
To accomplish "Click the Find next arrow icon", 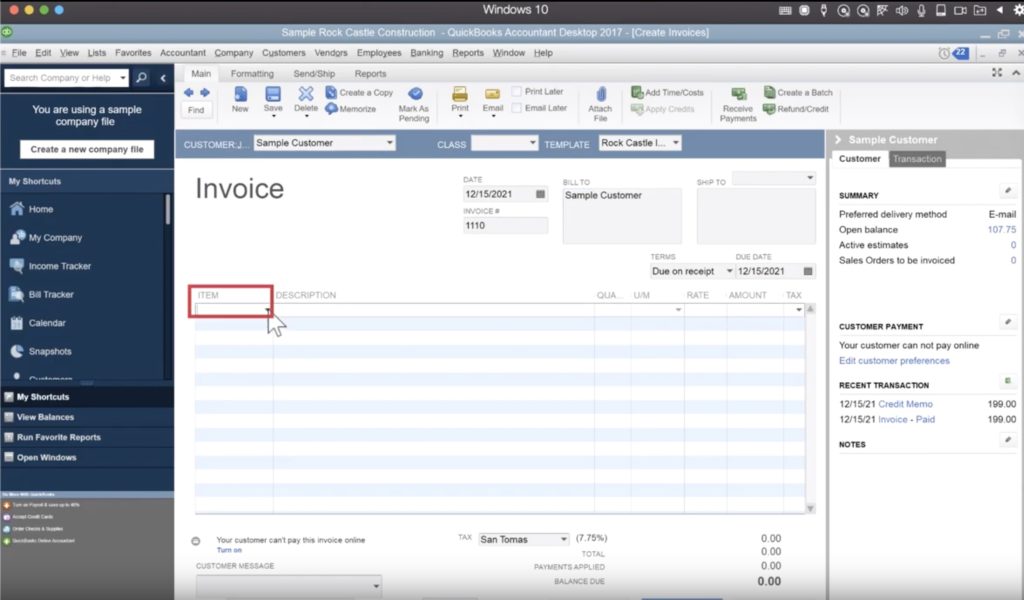I will [x=204, y=93].
